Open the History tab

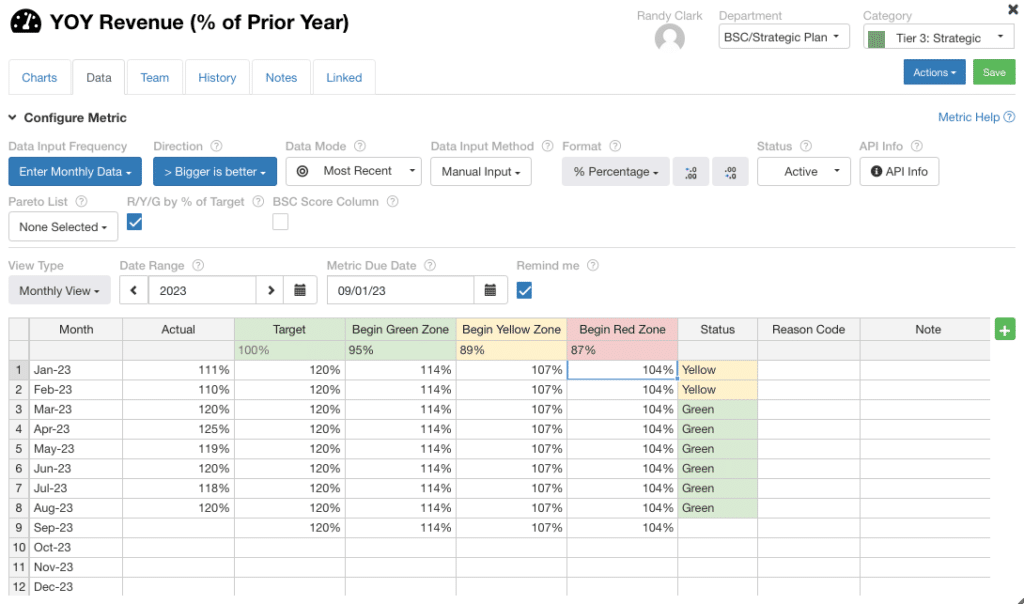click(217, 78)
